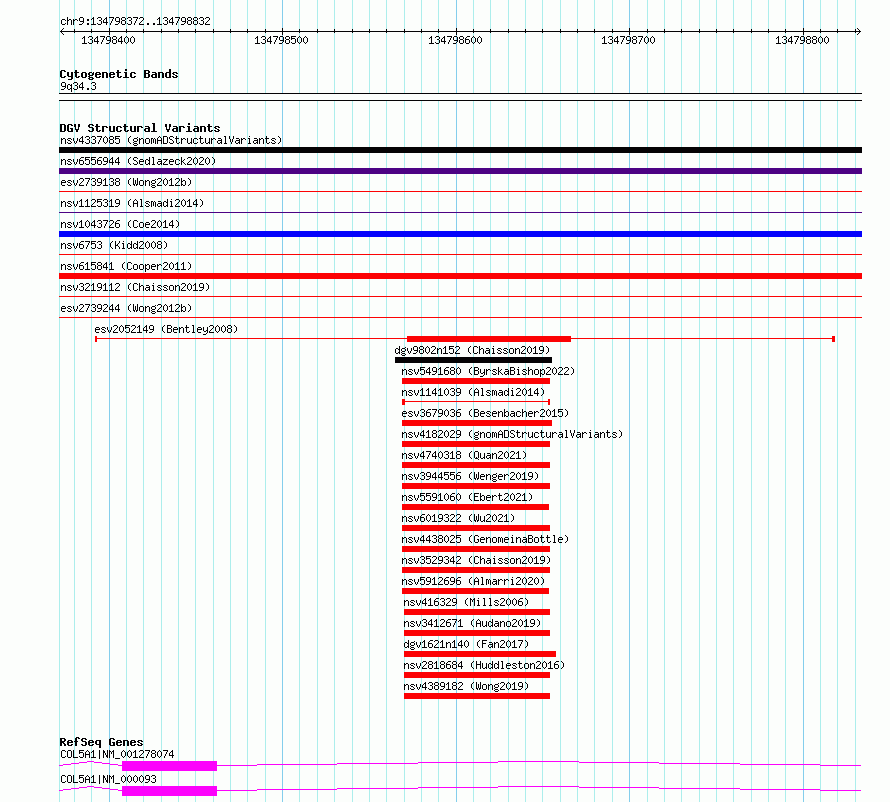The height and width of the screenshot is (802, 890).
Task: Select the nsv6556944 (Sedlazeck2020) variant label
Action: click(138, 161)
